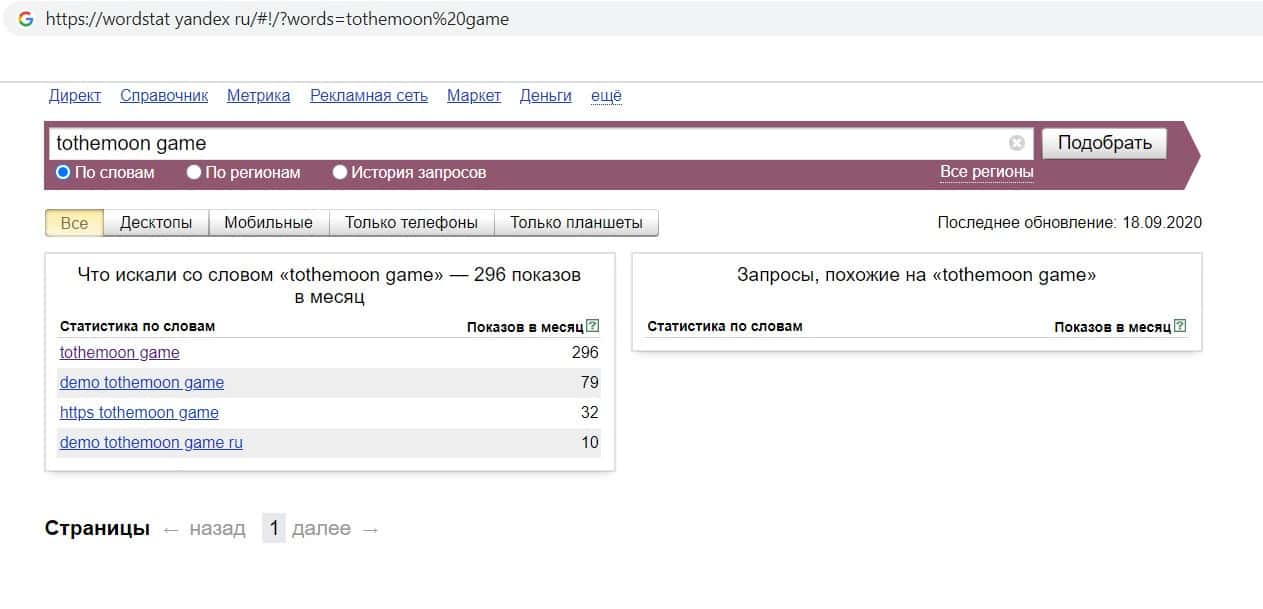Click the Страницы pagination label
The image size is (1263, 609).
pos(97,529)
